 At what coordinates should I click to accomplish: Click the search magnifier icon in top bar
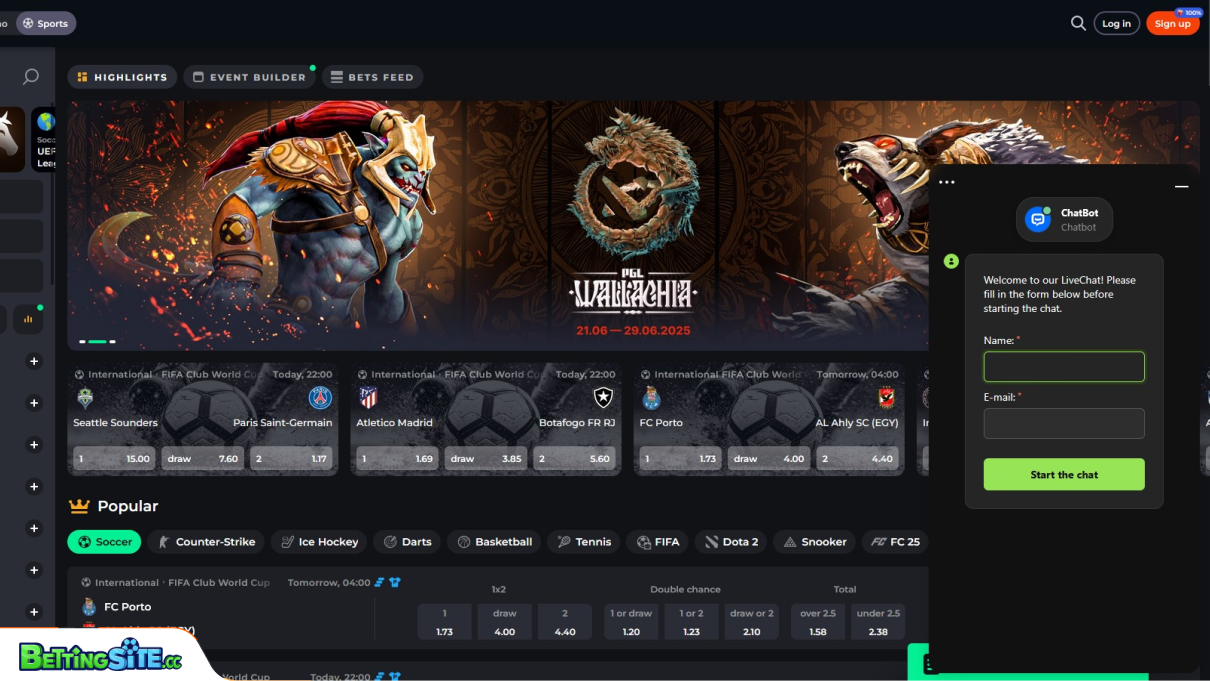[1078, 23]
